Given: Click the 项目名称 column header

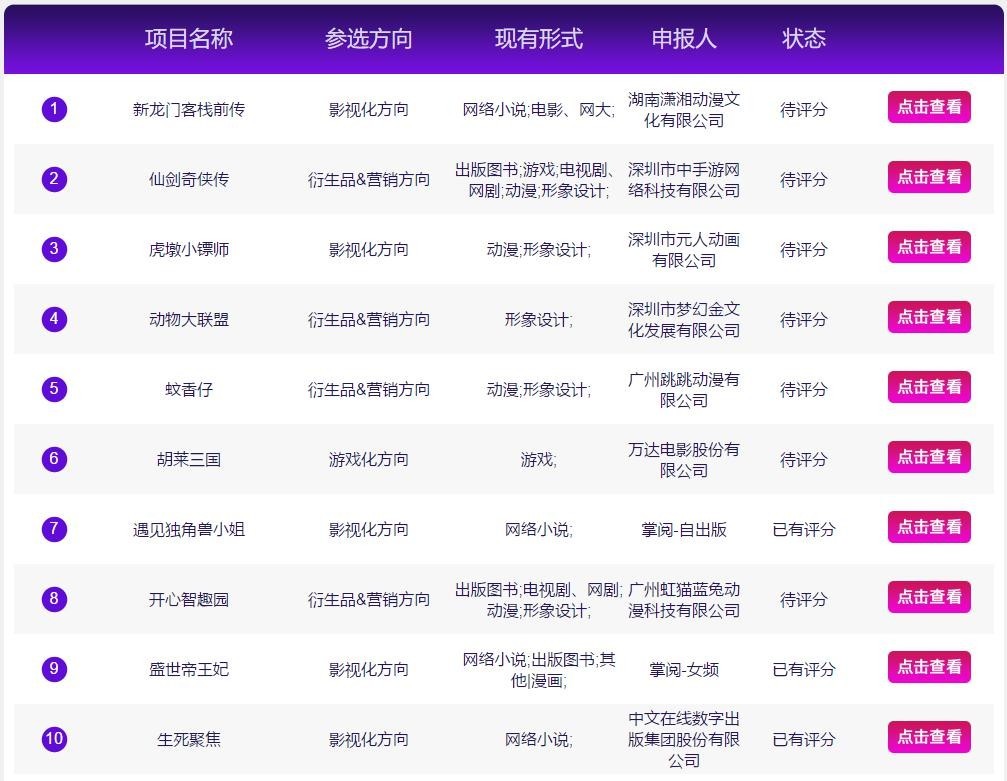Looking at the screenshot, I should (189, 39).
